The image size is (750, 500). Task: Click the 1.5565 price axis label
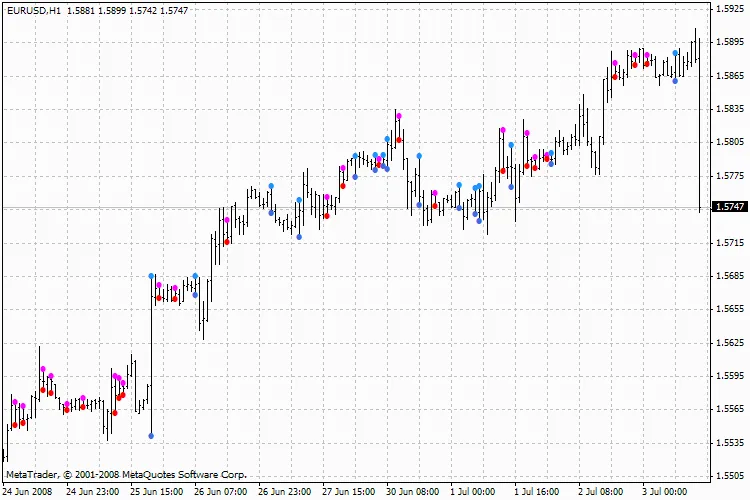coord(729,409)
